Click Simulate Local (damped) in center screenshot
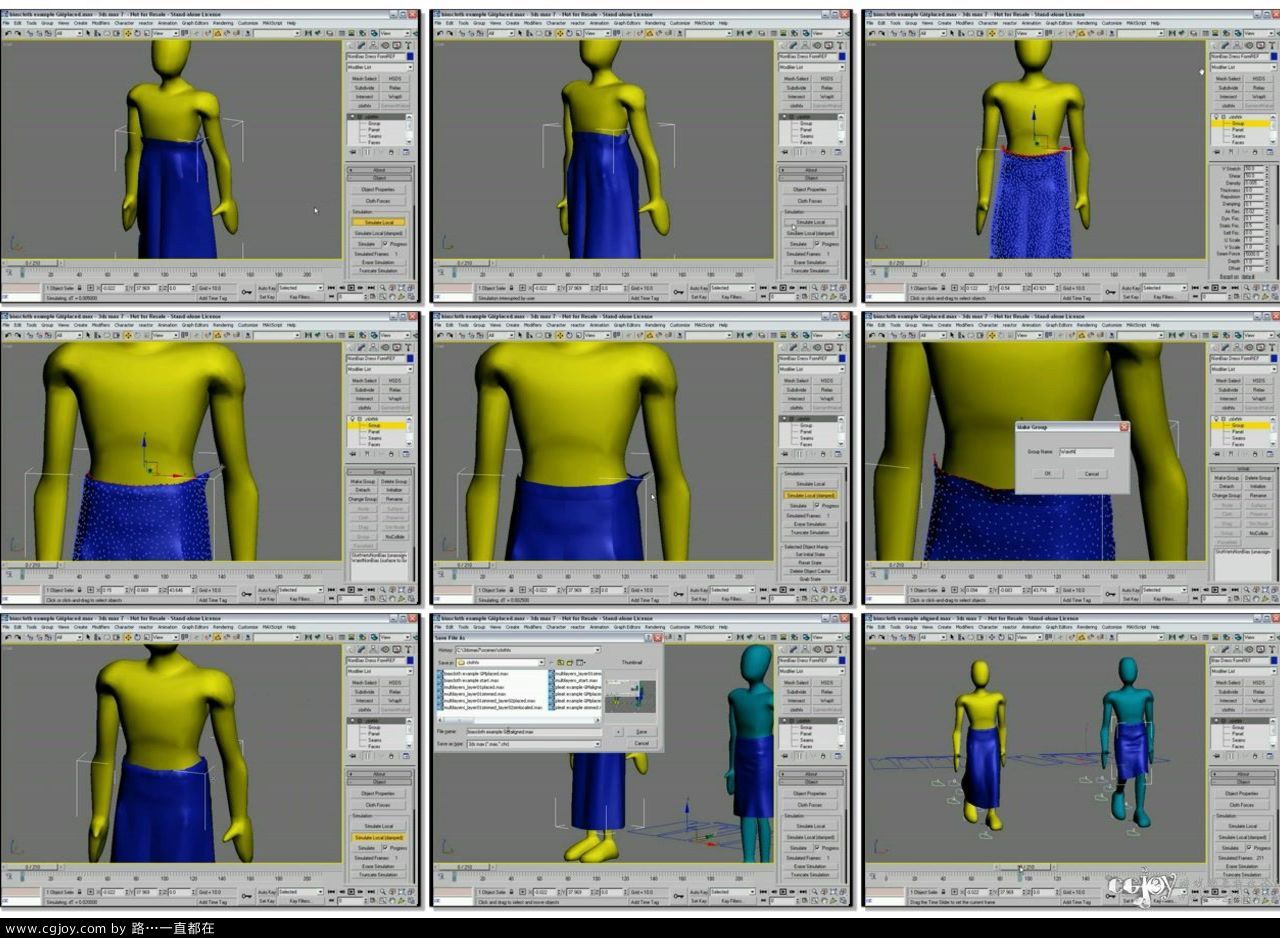 pos(810,495)
